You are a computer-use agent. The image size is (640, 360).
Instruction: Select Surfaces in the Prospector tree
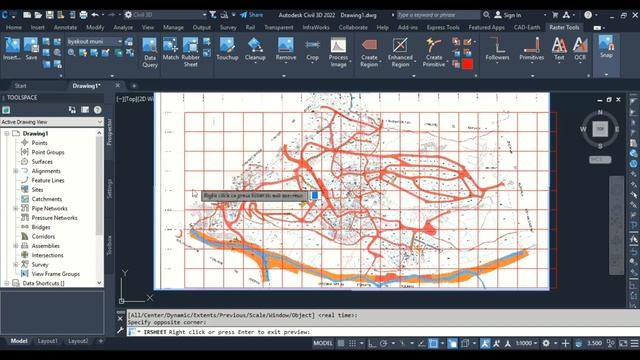pos(42,162)
